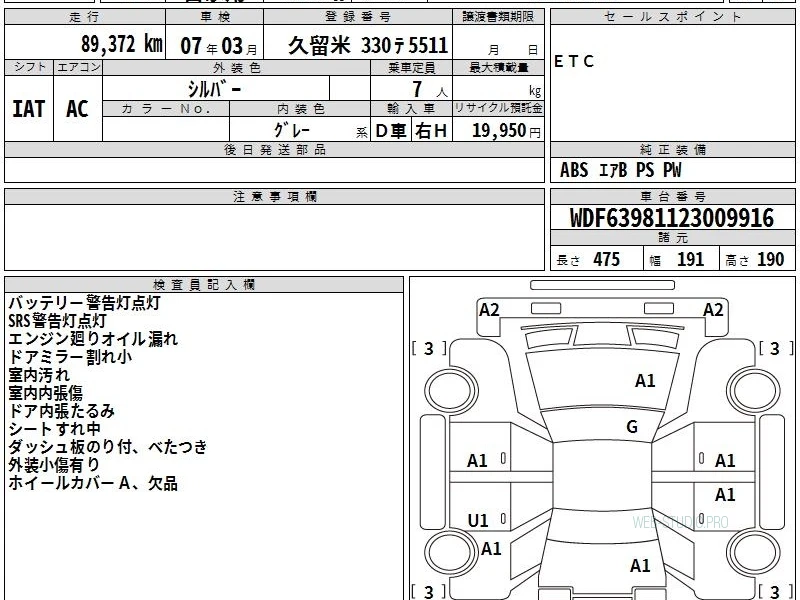Select the ETC sales point entry
Viewport: 800px width, 600px height.
click(574, 62)
